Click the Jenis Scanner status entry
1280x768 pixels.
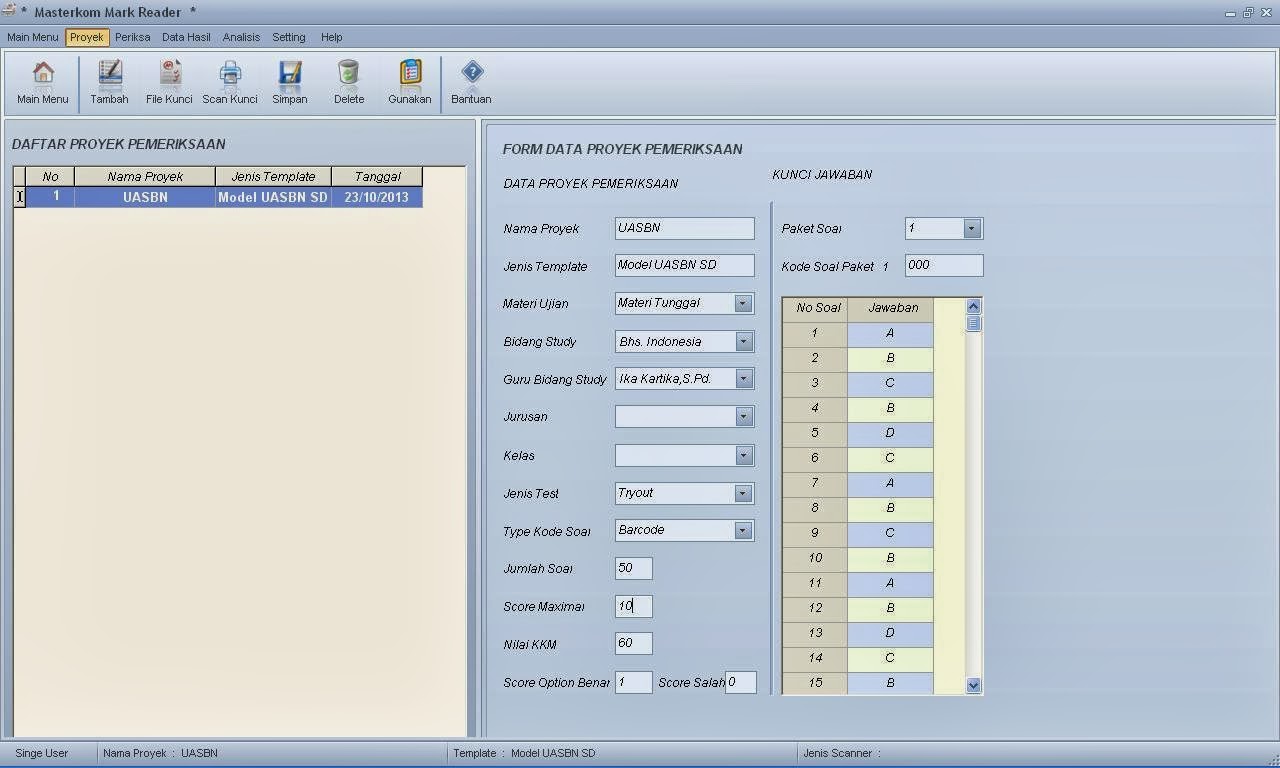click(x=842, y=753)
